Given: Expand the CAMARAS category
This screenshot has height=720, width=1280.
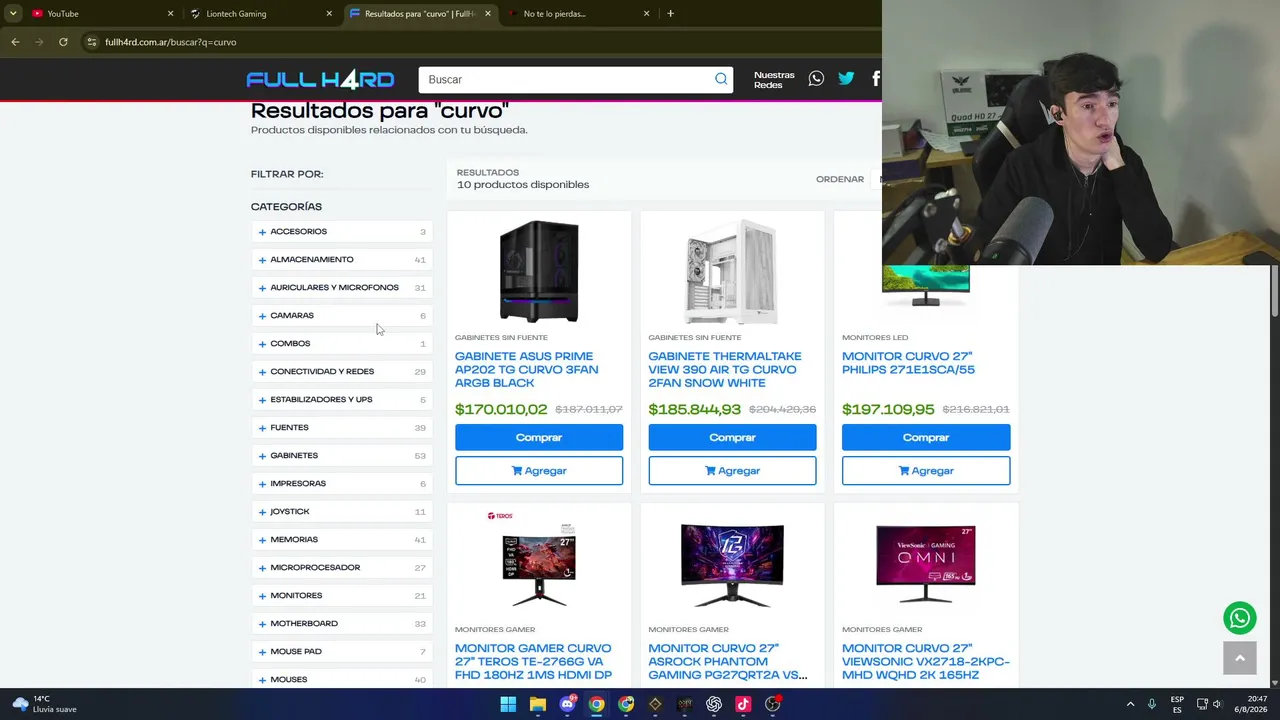Looking at the screenshot, I should 342,316.
